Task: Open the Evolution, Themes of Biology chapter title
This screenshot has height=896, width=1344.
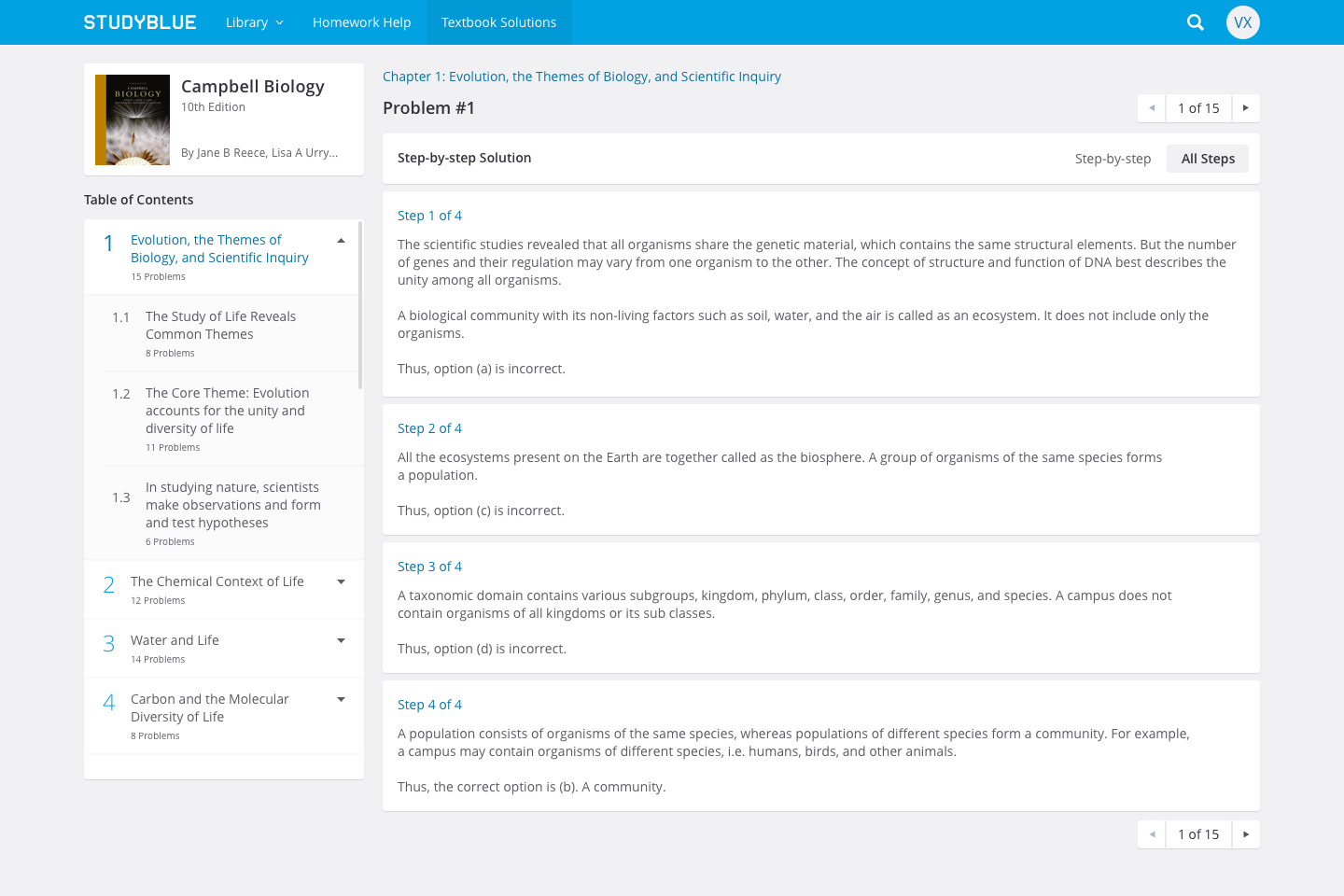Action: point(219,249)
